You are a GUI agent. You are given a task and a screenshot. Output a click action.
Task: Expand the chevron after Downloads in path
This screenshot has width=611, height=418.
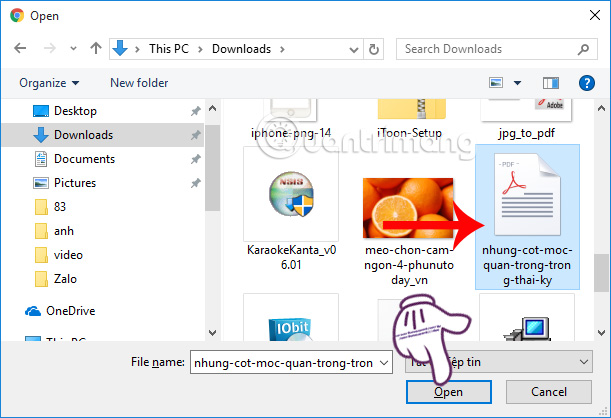(282, 49)
